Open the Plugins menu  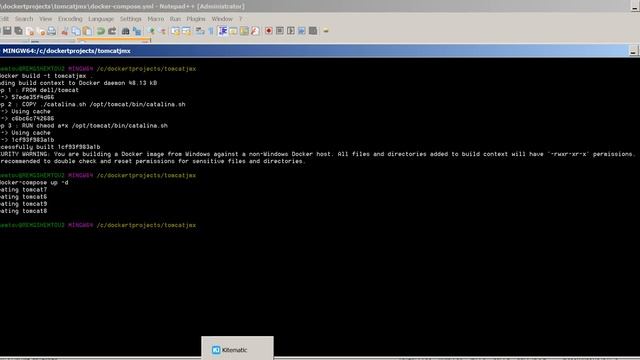point(196,19)
